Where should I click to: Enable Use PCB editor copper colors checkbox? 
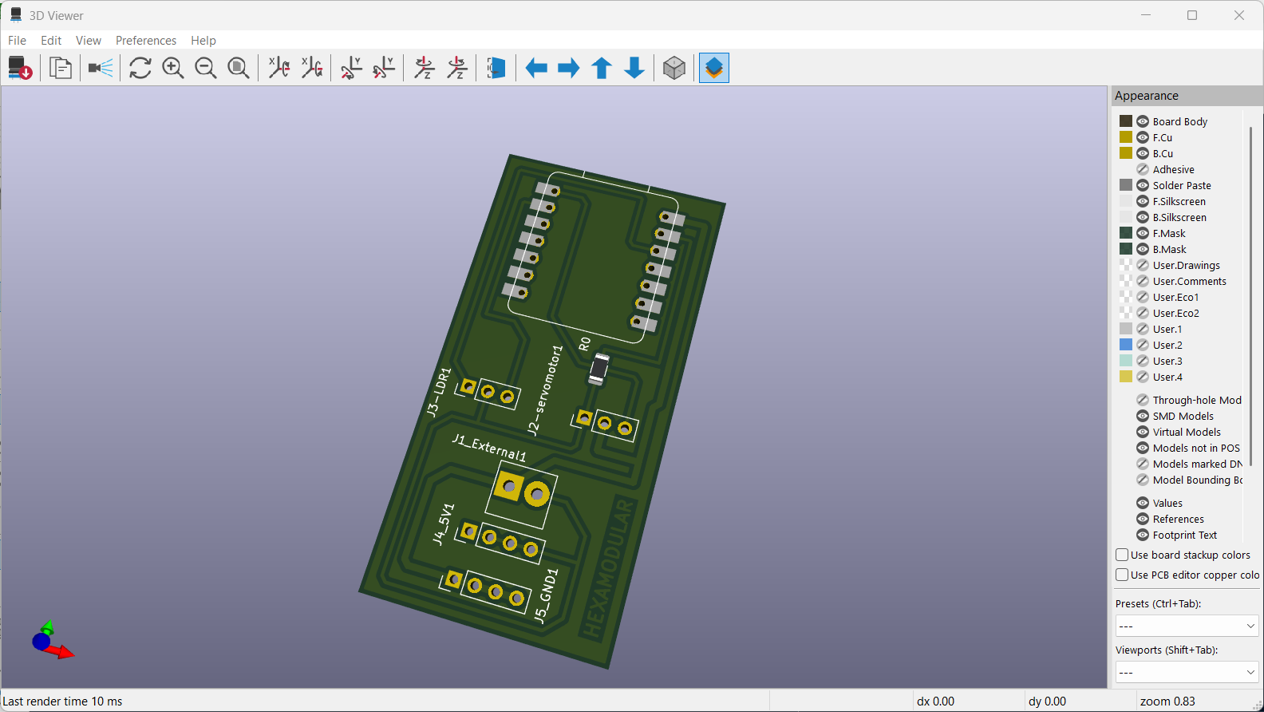(1122, 575)
